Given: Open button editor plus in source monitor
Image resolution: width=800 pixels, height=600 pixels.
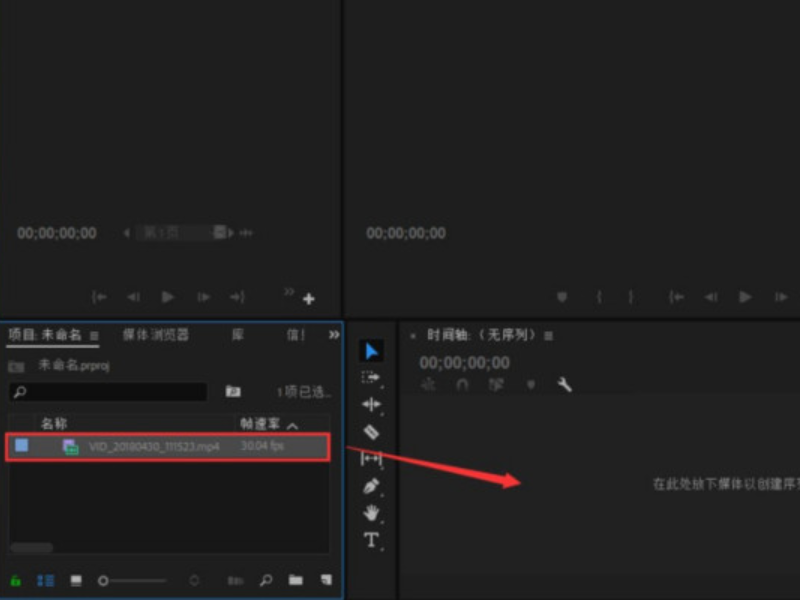Looking at the screenshot, I should coord(309,298).
